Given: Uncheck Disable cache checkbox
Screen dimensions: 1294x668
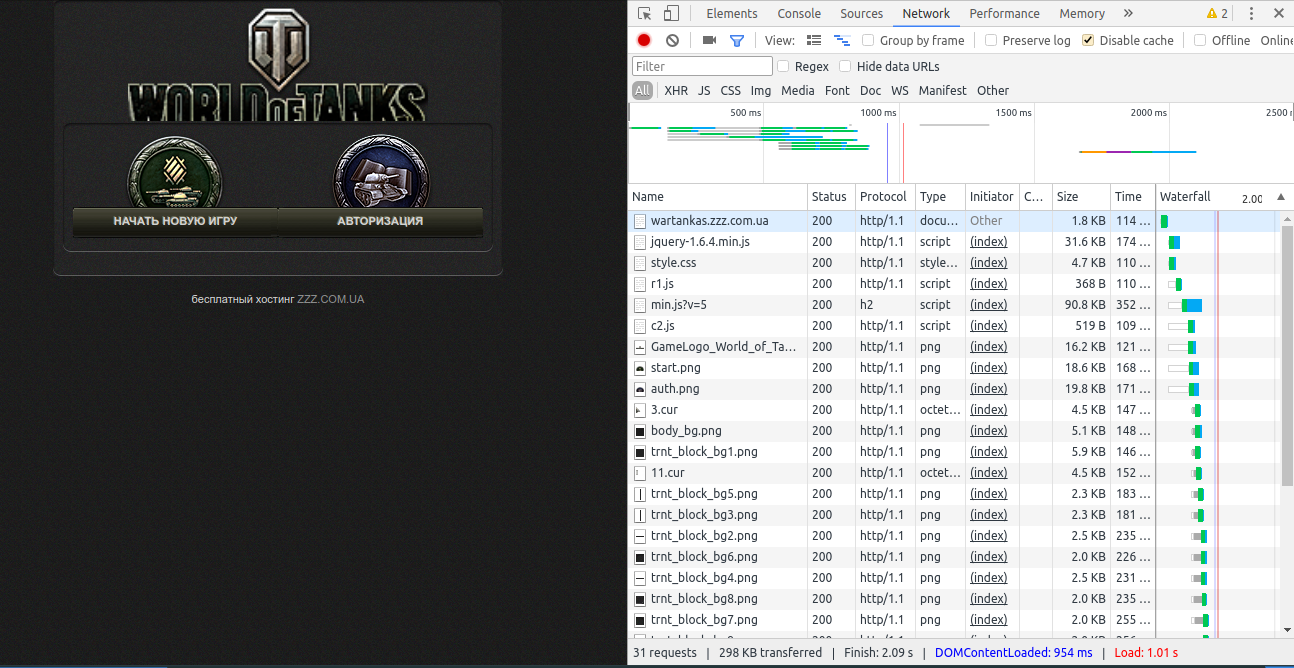Looking at the screenshot, I should (1088, 40).
